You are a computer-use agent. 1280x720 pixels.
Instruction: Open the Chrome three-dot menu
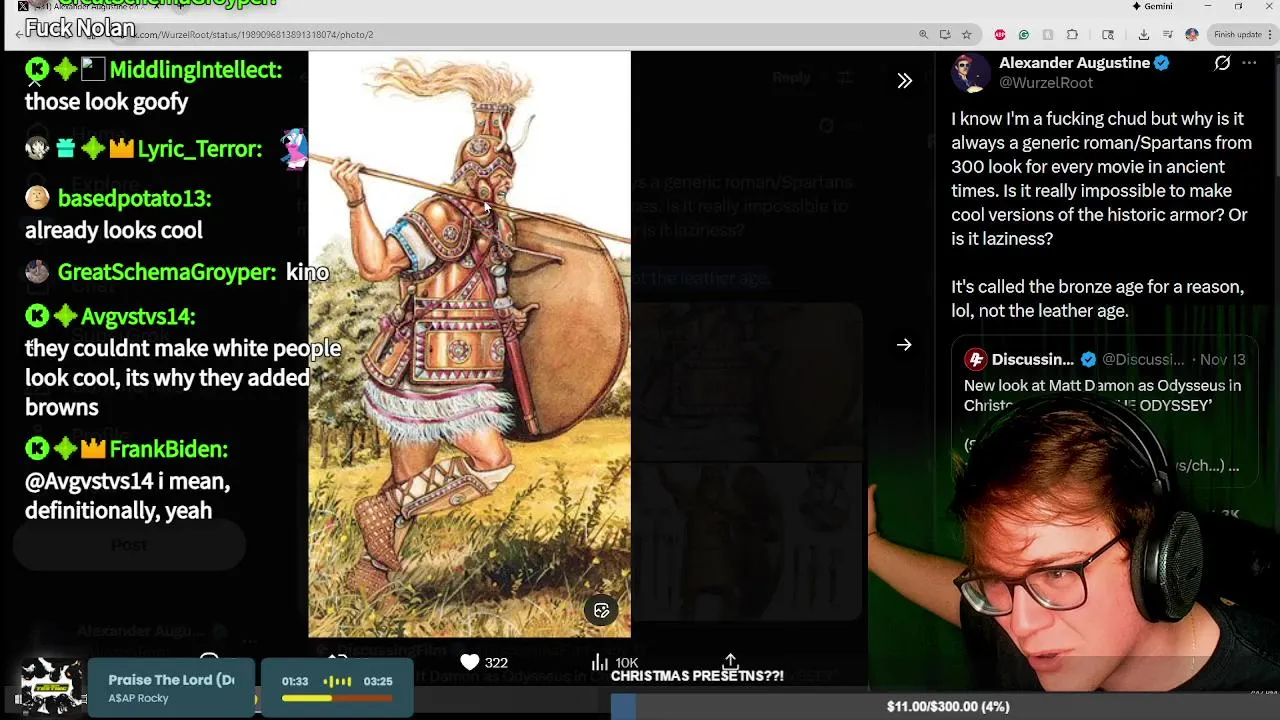(1270, 34)
